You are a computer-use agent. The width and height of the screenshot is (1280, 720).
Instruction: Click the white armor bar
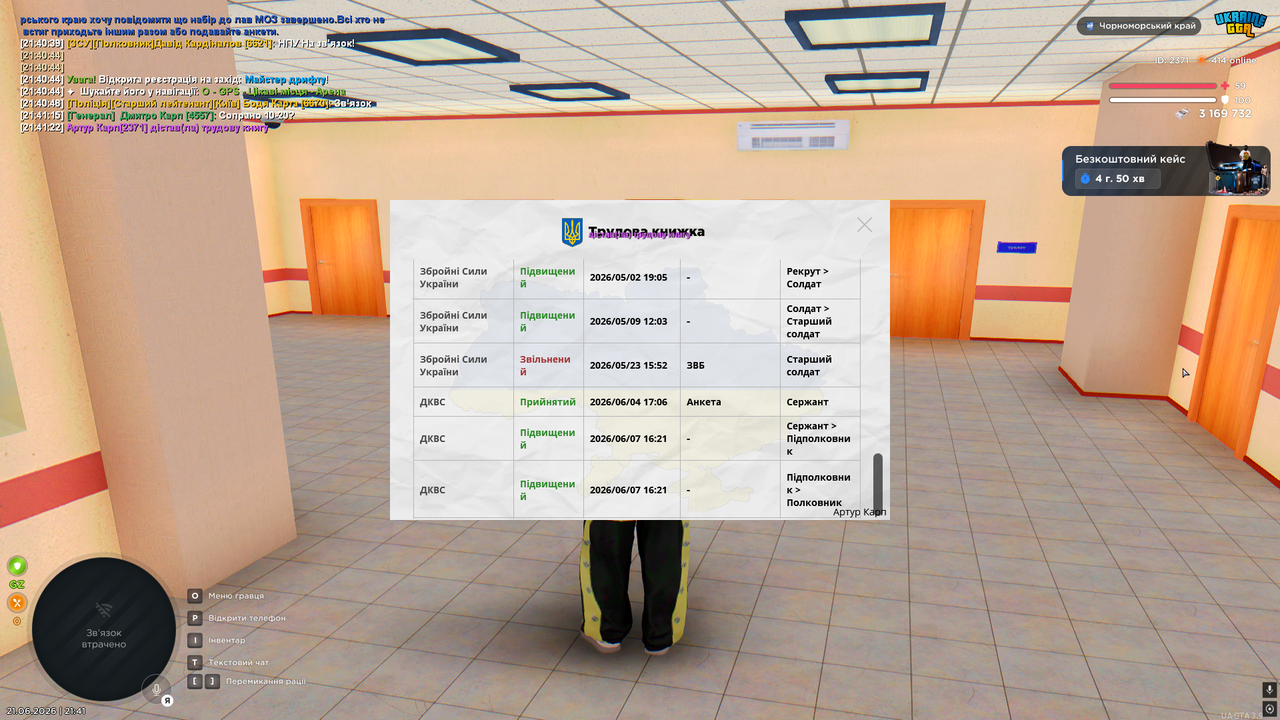click(x=1163, y=100)
